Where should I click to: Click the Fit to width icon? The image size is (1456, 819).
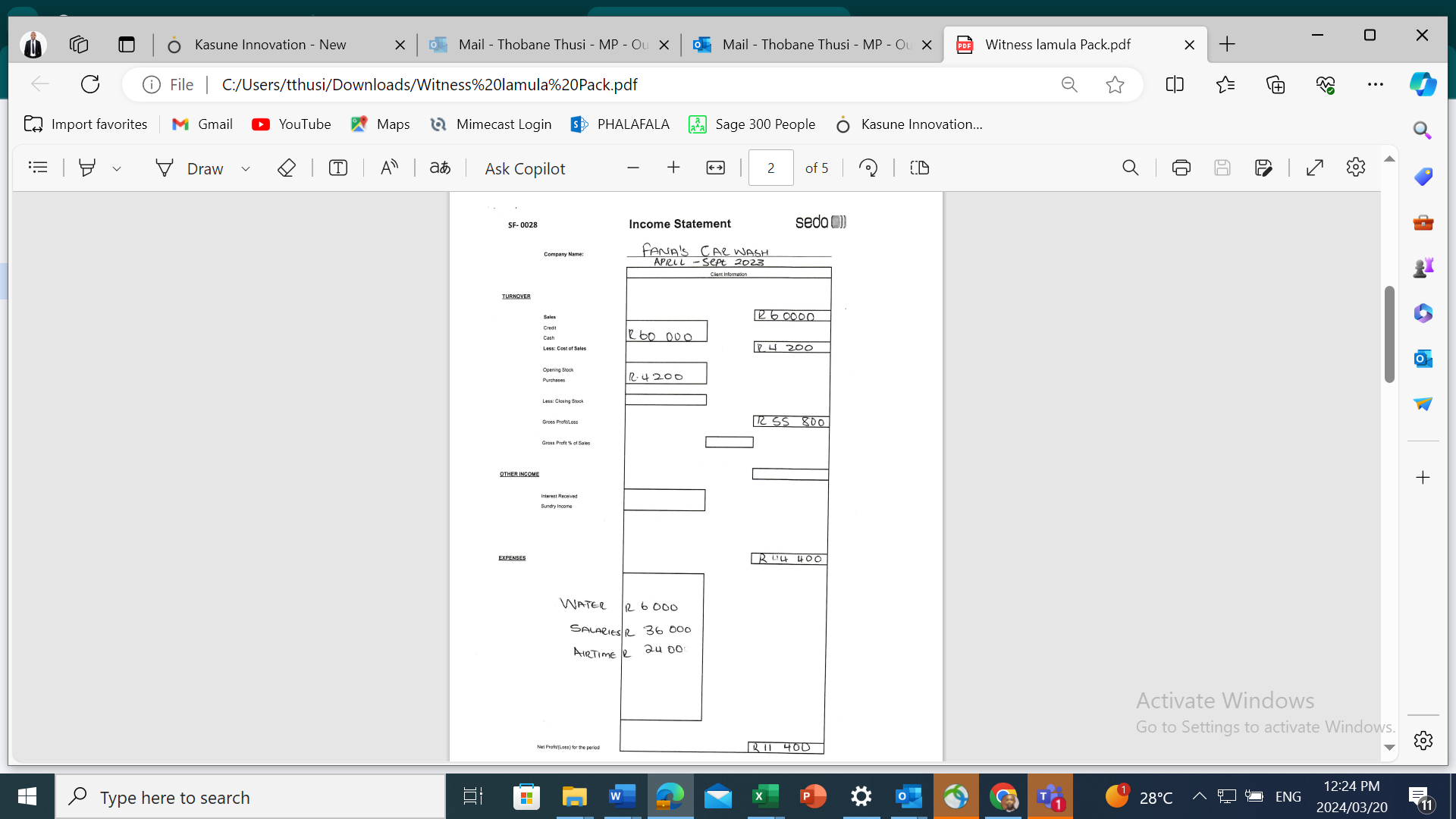pos(715,168)
